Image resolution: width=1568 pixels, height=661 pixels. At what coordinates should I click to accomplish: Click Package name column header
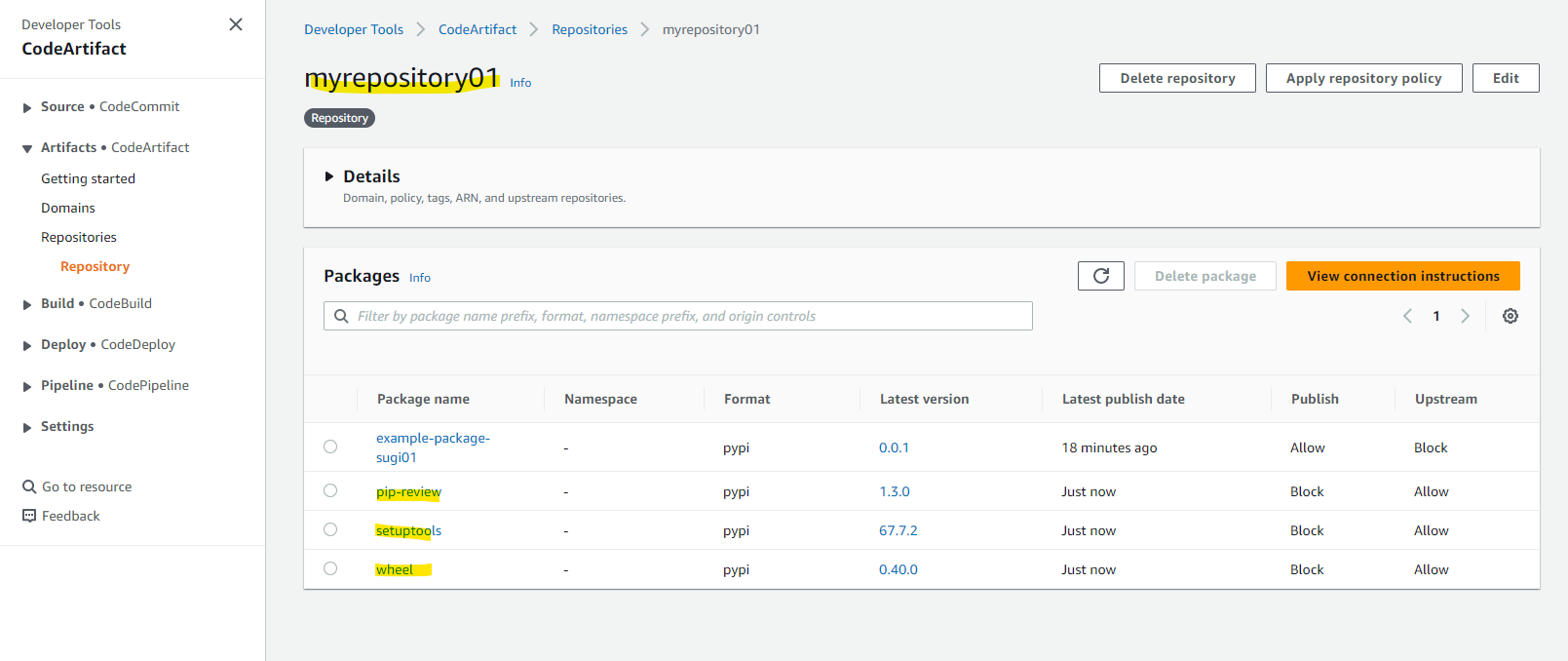[423, 399]
